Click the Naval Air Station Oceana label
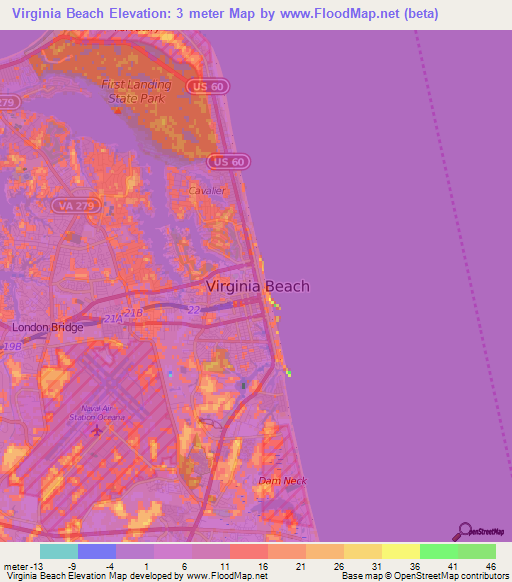Screen dimensions: 512x582 (97, 413)
